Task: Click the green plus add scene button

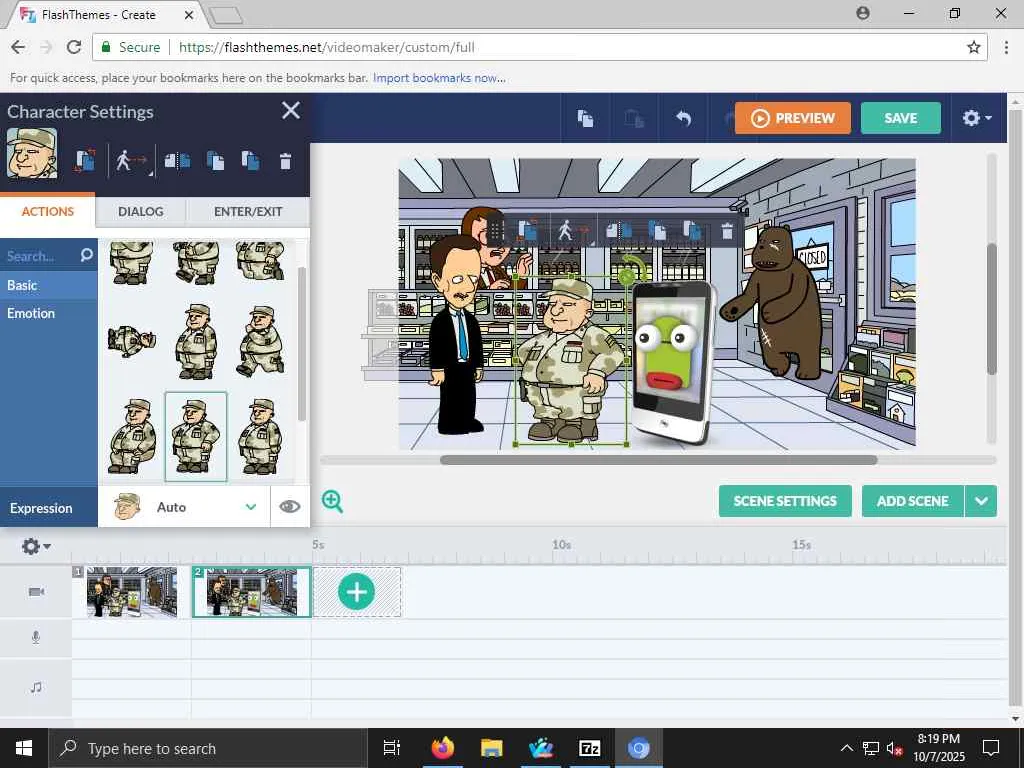Action: 357,592
